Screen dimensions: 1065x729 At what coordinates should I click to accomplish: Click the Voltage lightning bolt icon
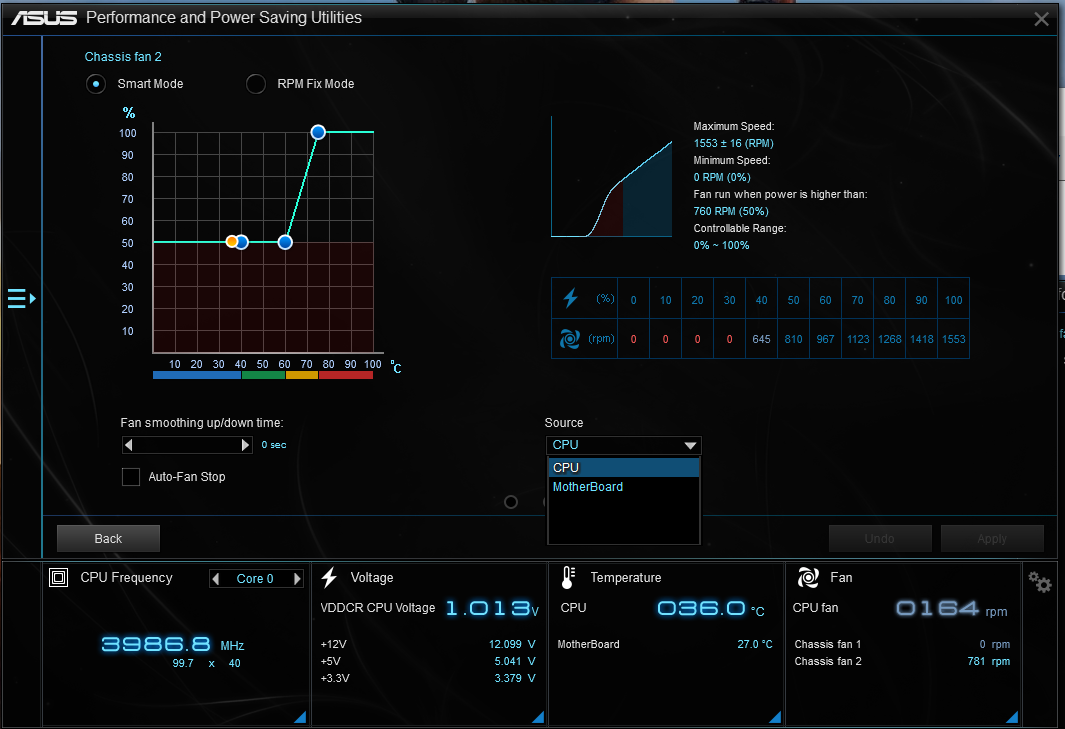329,577
